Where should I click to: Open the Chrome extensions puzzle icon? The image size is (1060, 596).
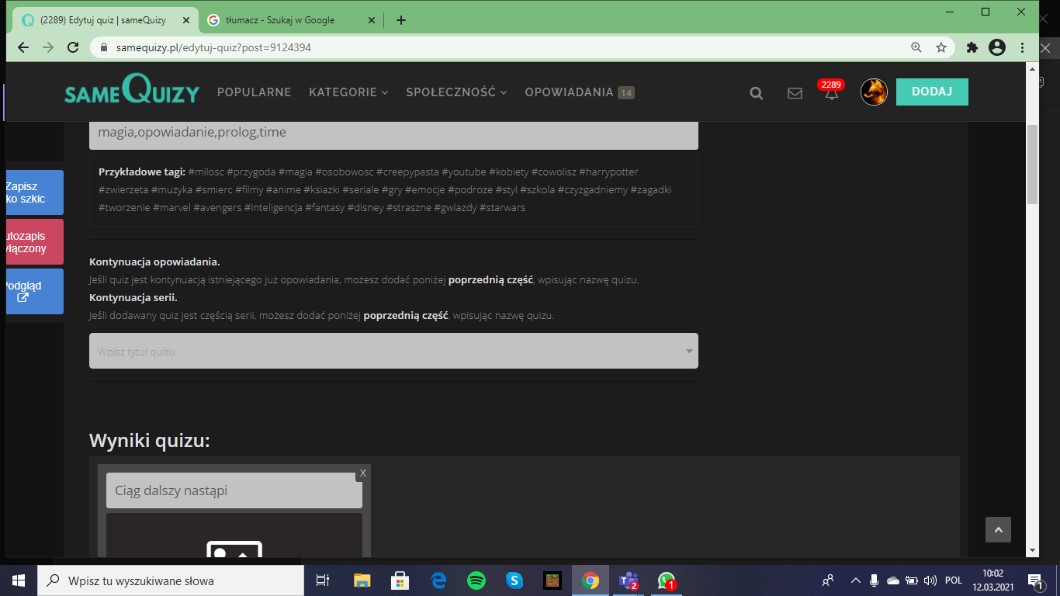971,47
